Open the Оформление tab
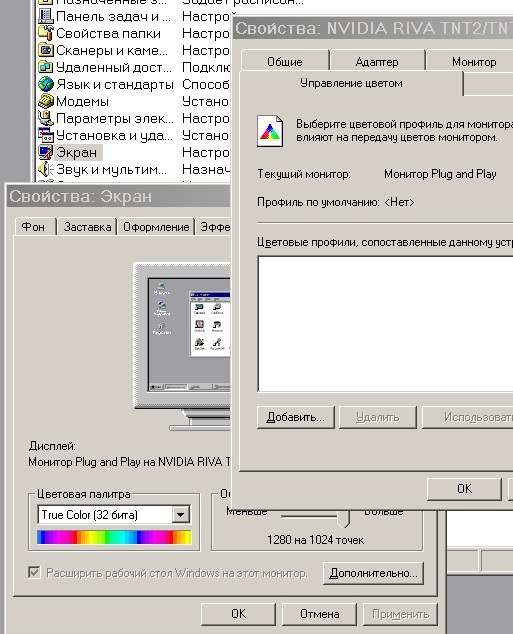The height and width of the screenshot is (634, 513). tap(156, 227)
